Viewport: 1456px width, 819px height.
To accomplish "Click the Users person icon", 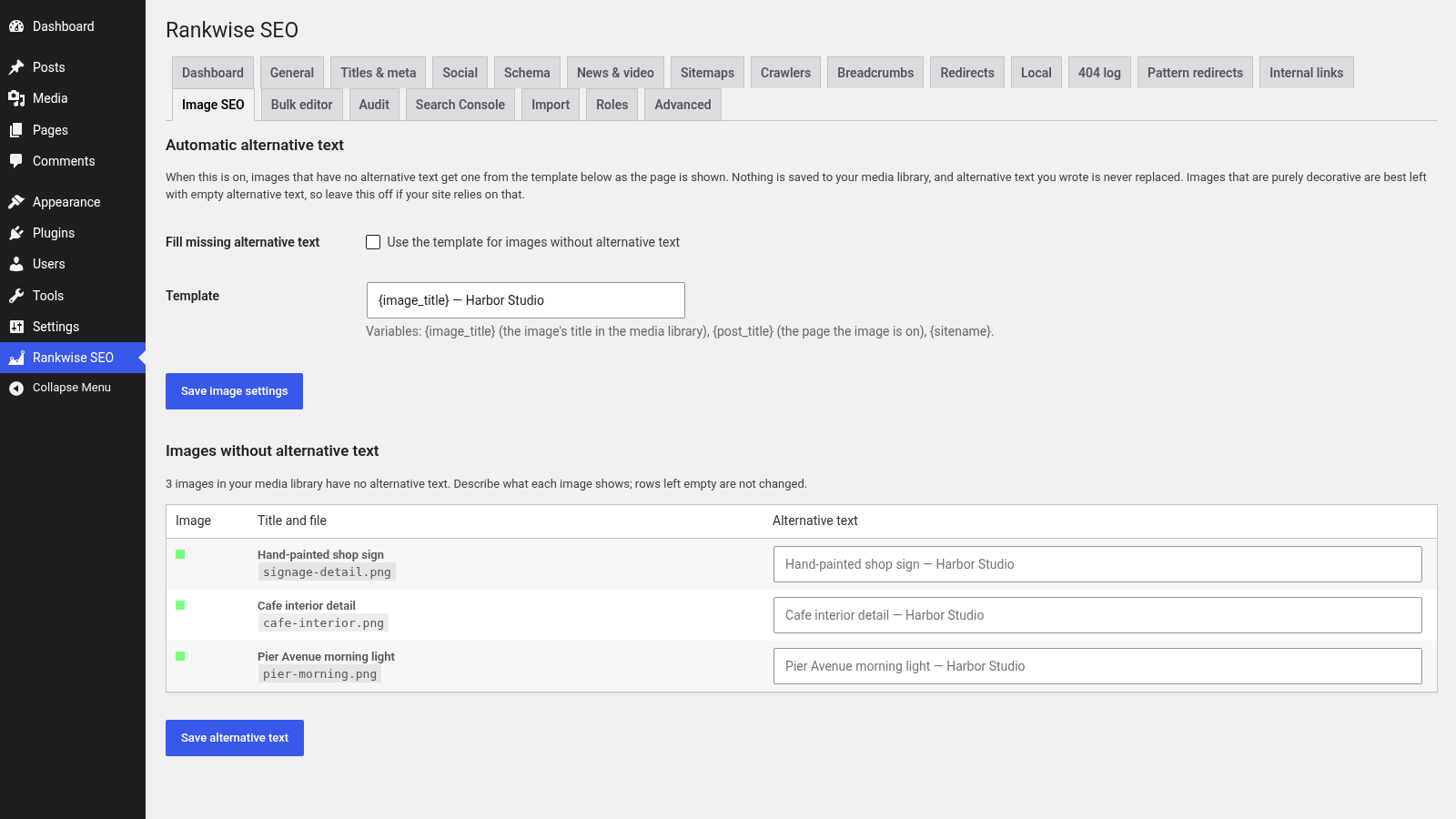I will tap(16, 264).
